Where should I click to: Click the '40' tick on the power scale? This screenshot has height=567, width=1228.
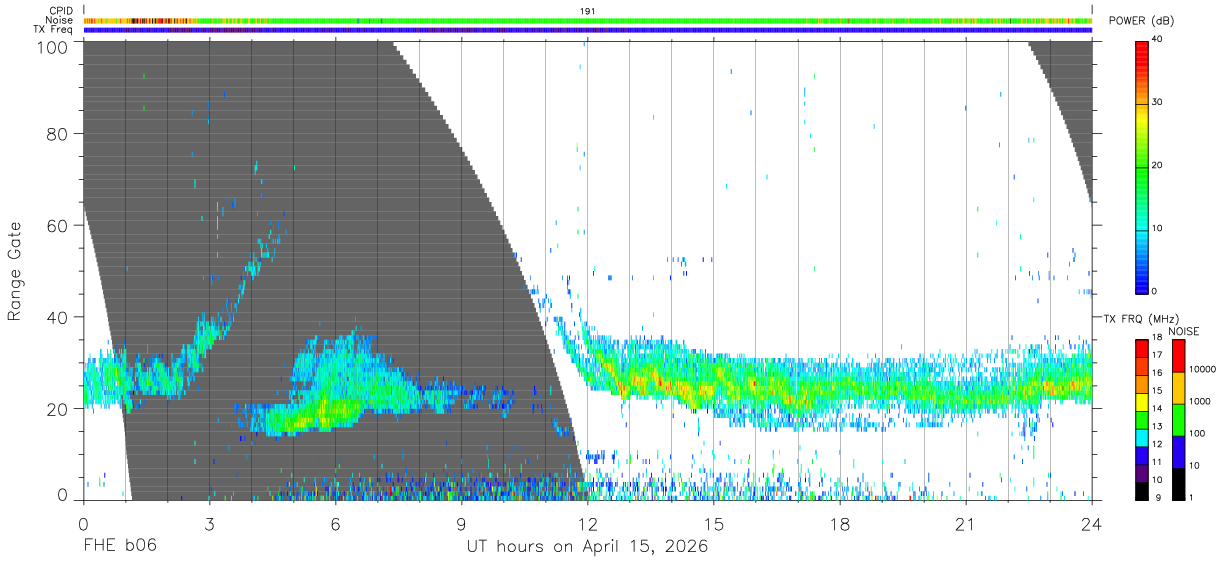point(1158,41)
